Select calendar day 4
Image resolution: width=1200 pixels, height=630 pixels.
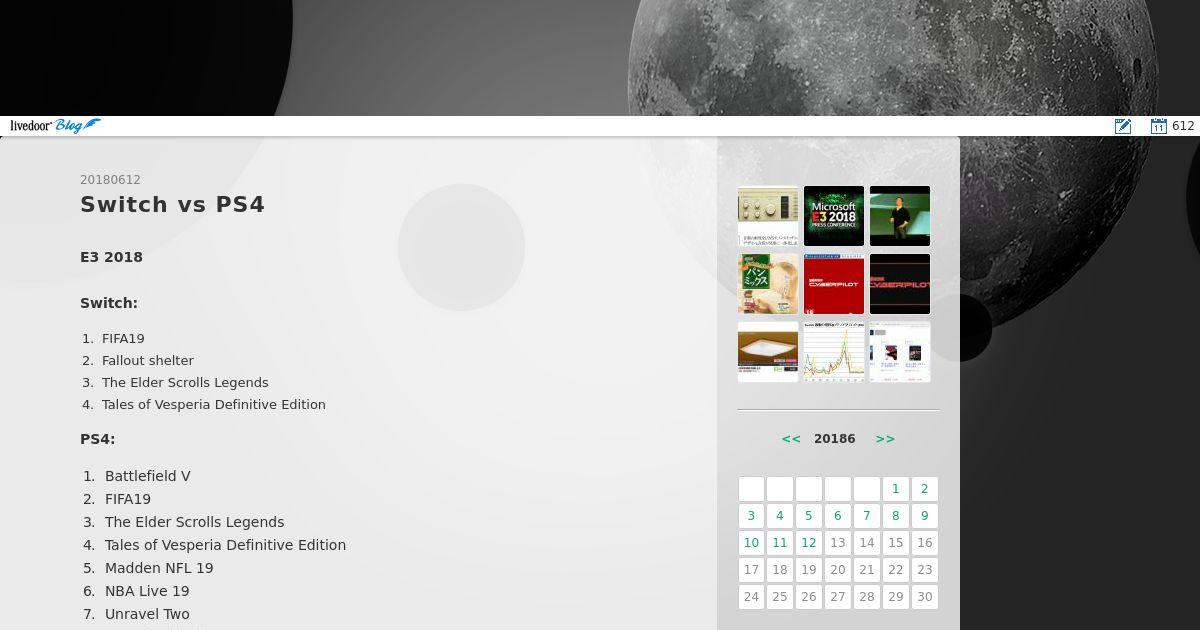(x=780, y=516)
